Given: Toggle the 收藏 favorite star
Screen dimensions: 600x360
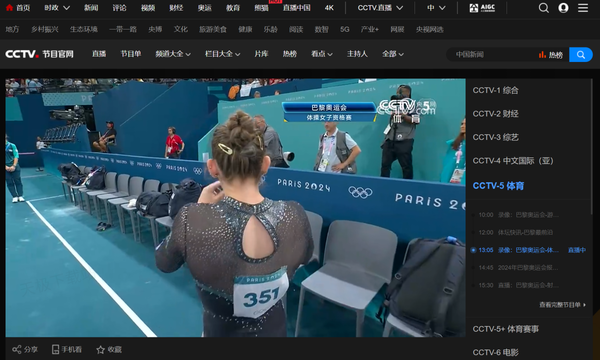Looking at the screenshot, I should [x=101, y=350].
